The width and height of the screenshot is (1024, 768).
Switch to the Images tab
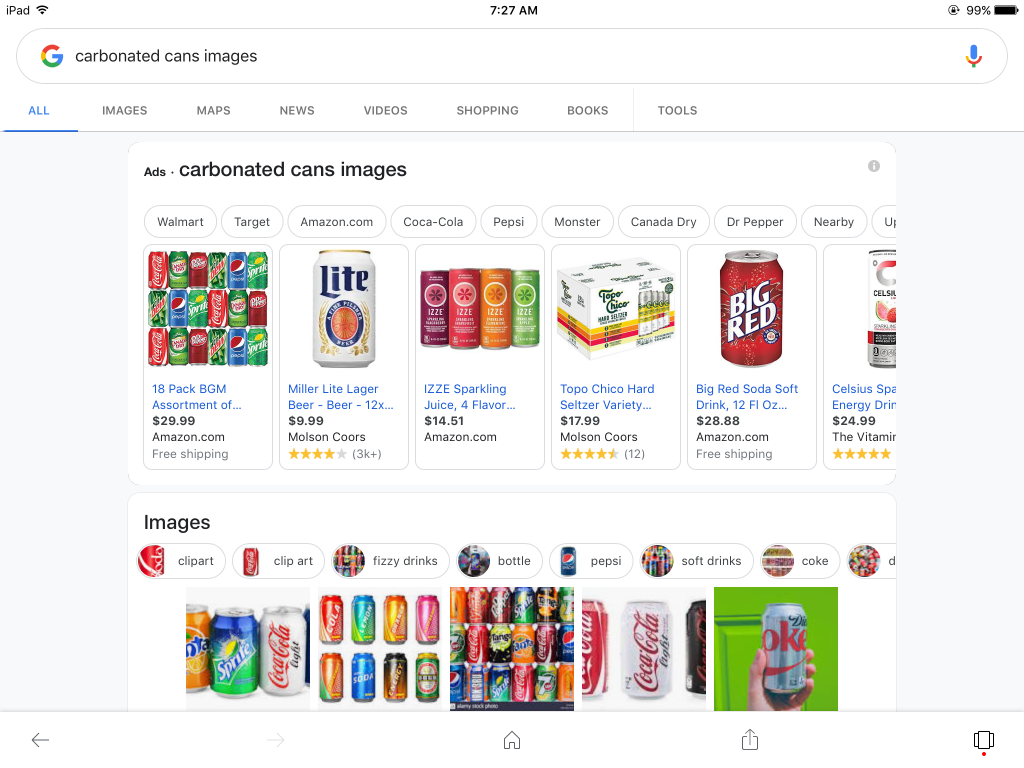(x=124, y=111)
